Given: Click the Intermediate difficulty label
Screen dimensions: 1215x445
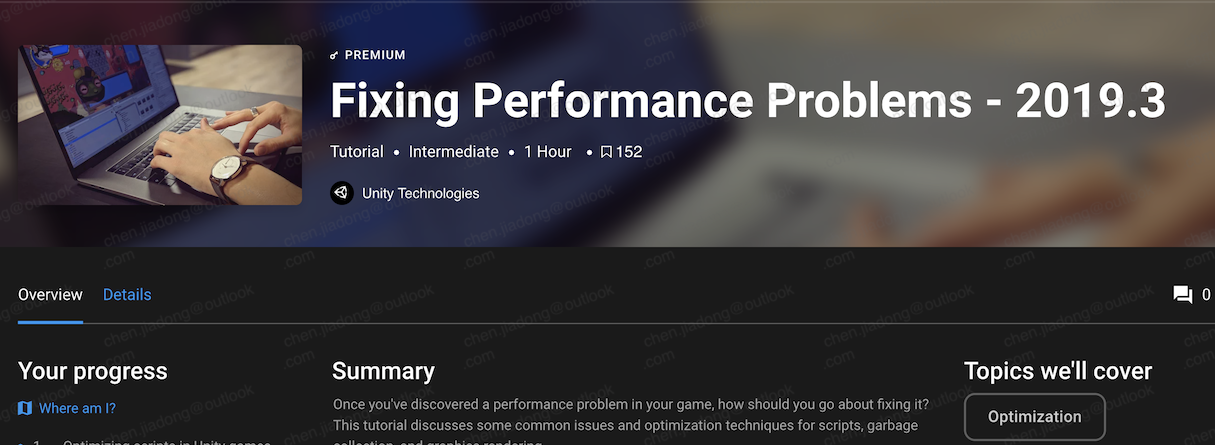Looking at the screenshot, I should (x=454, y=152).
